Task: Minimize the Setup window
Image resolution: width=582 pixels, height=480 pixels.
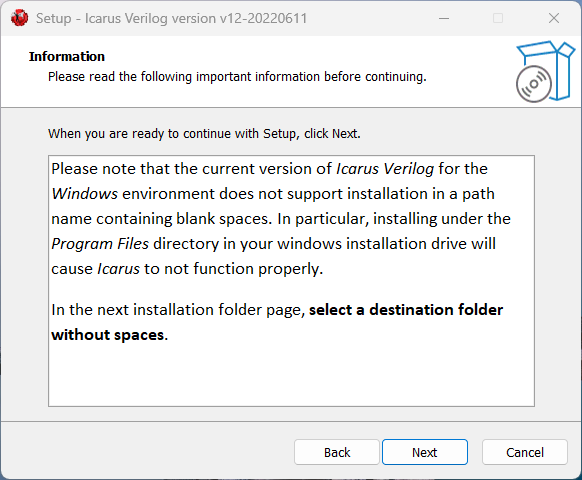Action: coord(444,18)
